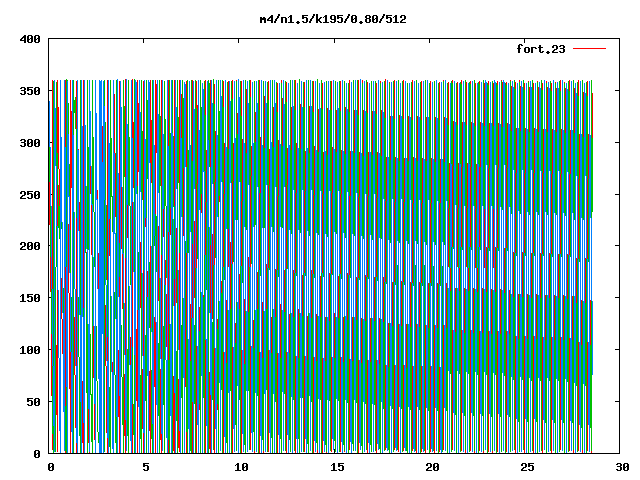Click the x-axis label 25
640x480 pixels.
[x=527, y=467]
